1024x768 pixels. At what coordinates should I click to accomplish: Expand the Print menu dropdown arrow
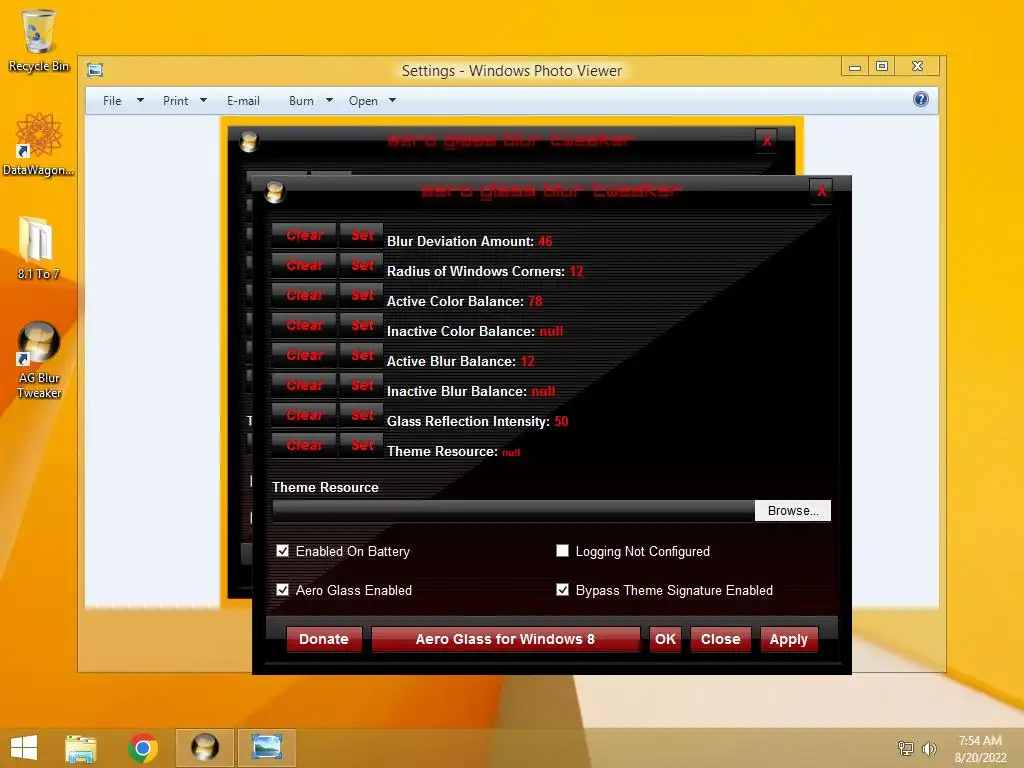(203, 101)
